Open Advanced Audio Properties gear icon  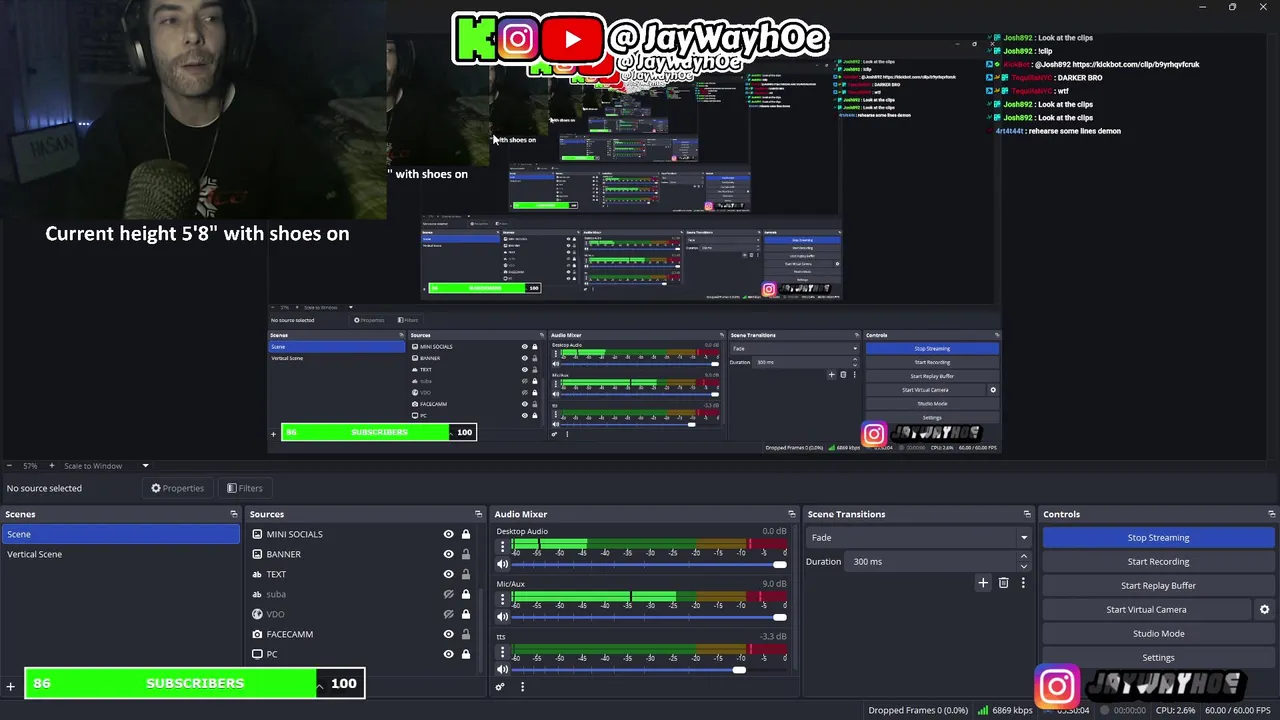pos(500,686)
